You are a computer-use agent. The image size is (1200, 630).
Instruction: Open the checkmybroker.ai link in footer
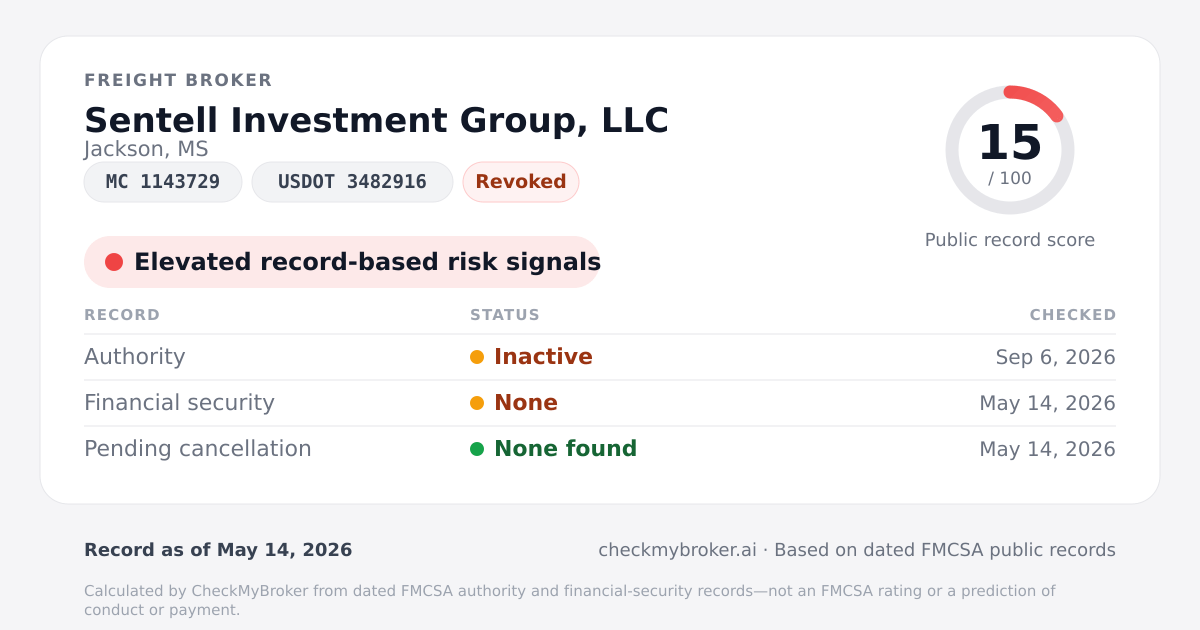point(677,550)
